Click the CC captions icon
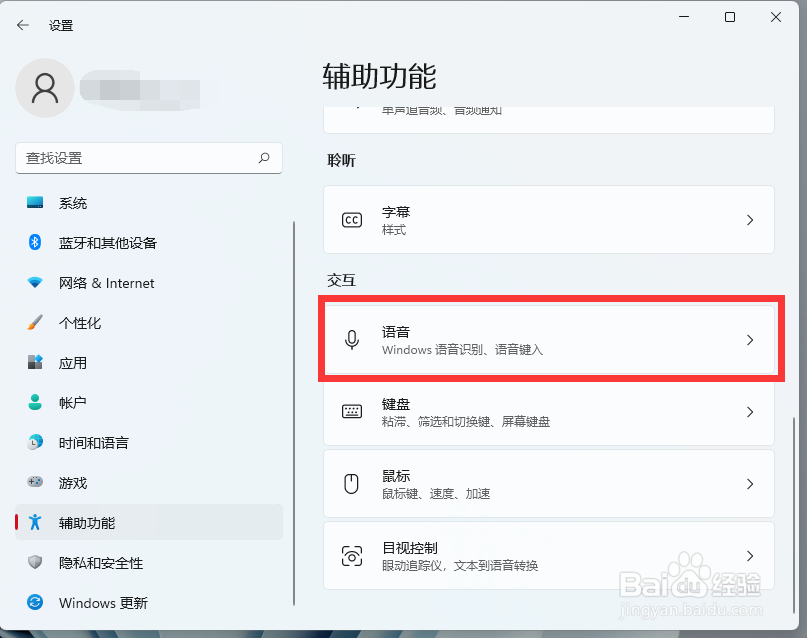 (352, 220)
